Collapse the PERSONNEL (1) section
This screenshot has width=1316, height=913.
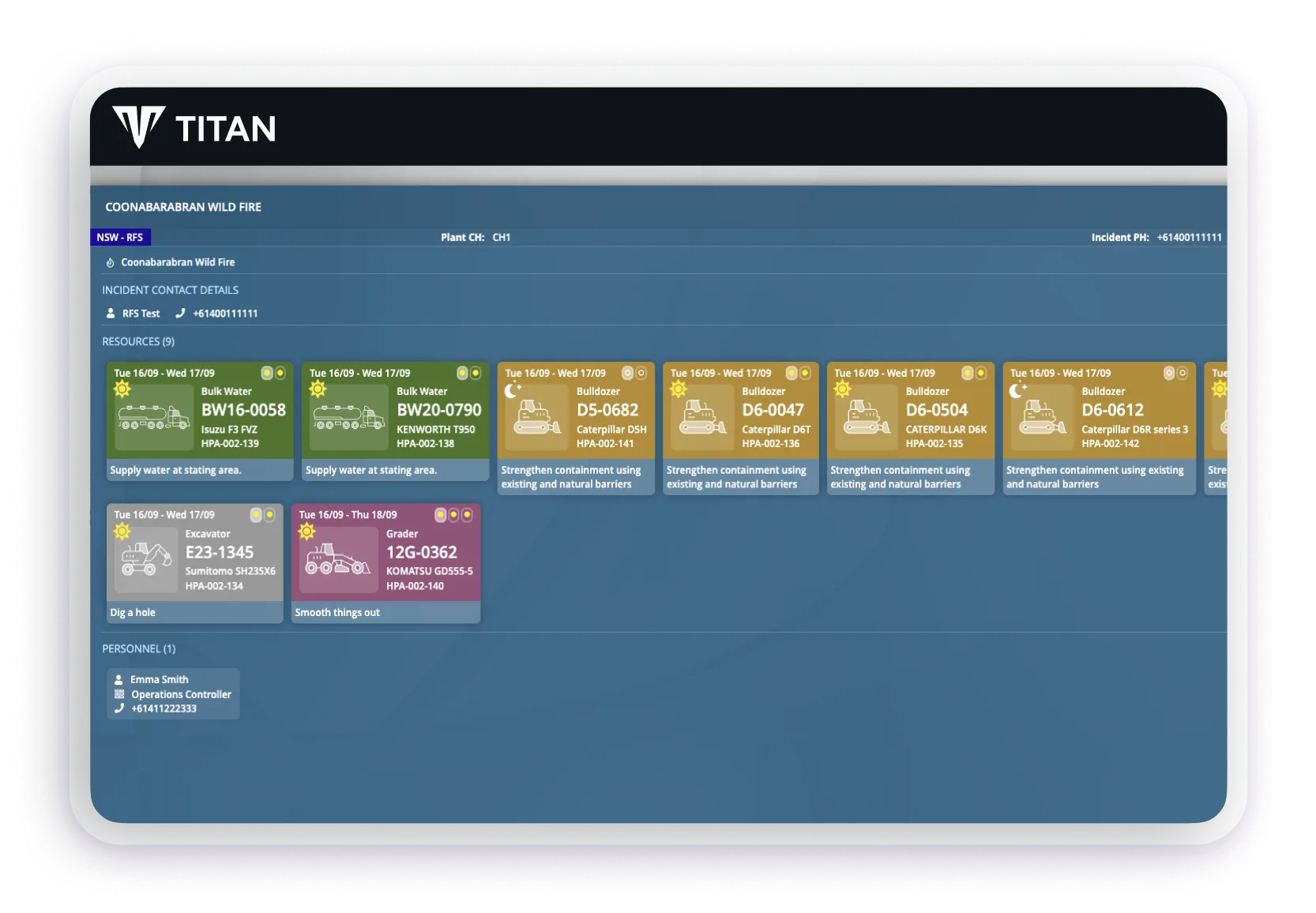(x=140, y=648)
